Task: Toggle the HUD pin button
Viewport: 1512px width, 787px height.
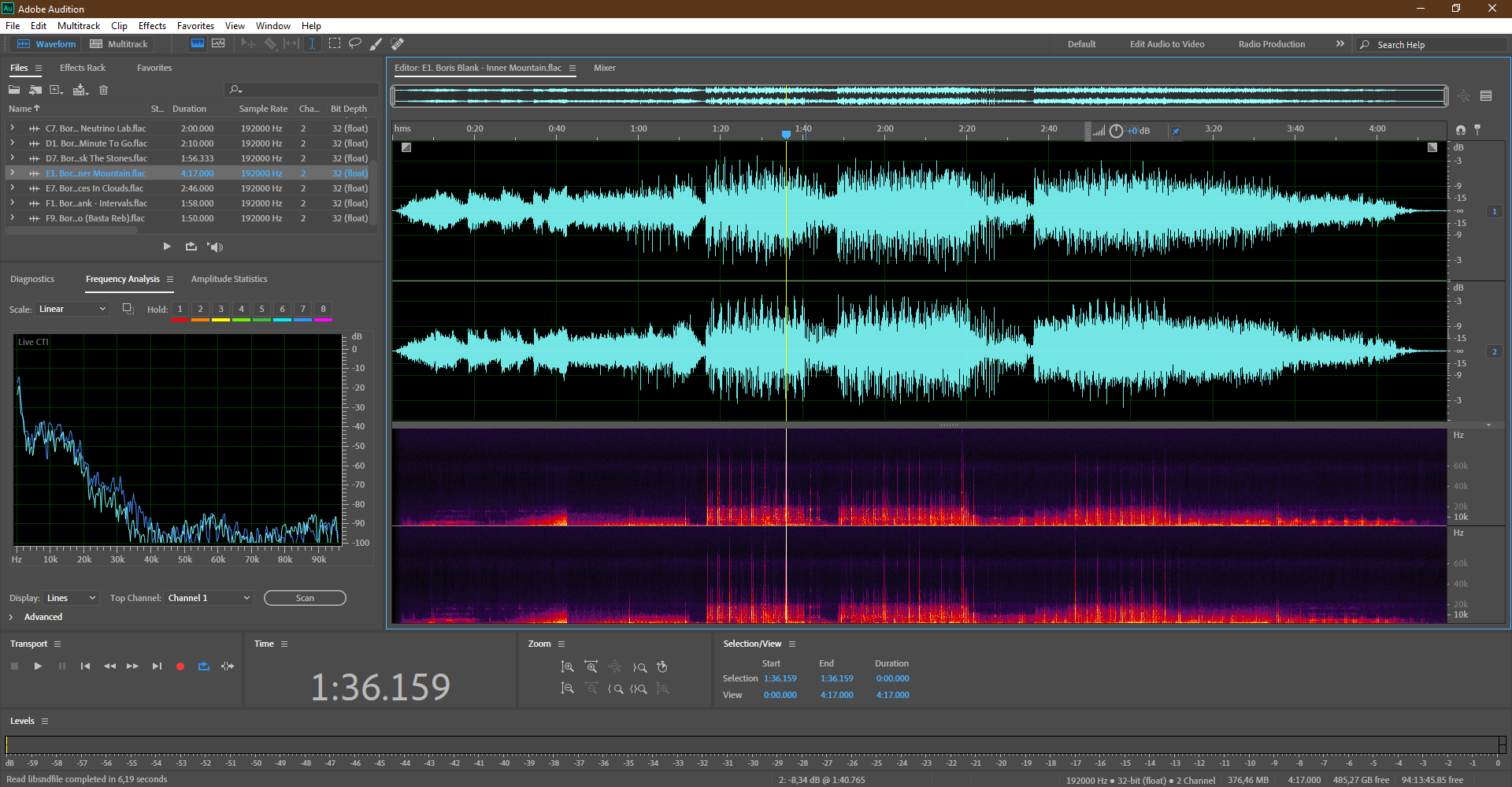Action: pyautogui.click(x=1176, y=131)
